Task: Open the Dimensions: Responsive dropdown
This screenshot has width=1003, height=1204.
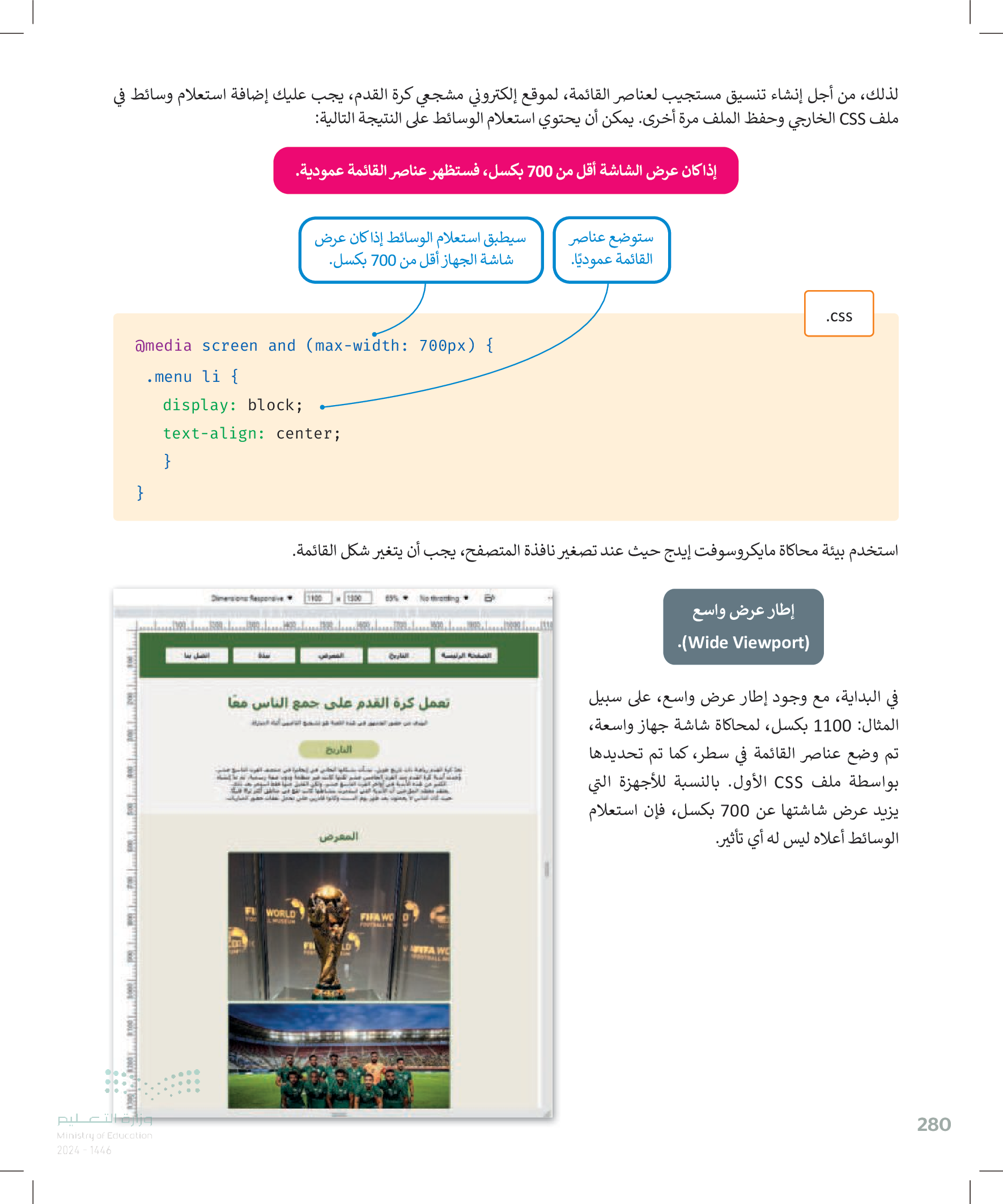Action: pos(252,598)
